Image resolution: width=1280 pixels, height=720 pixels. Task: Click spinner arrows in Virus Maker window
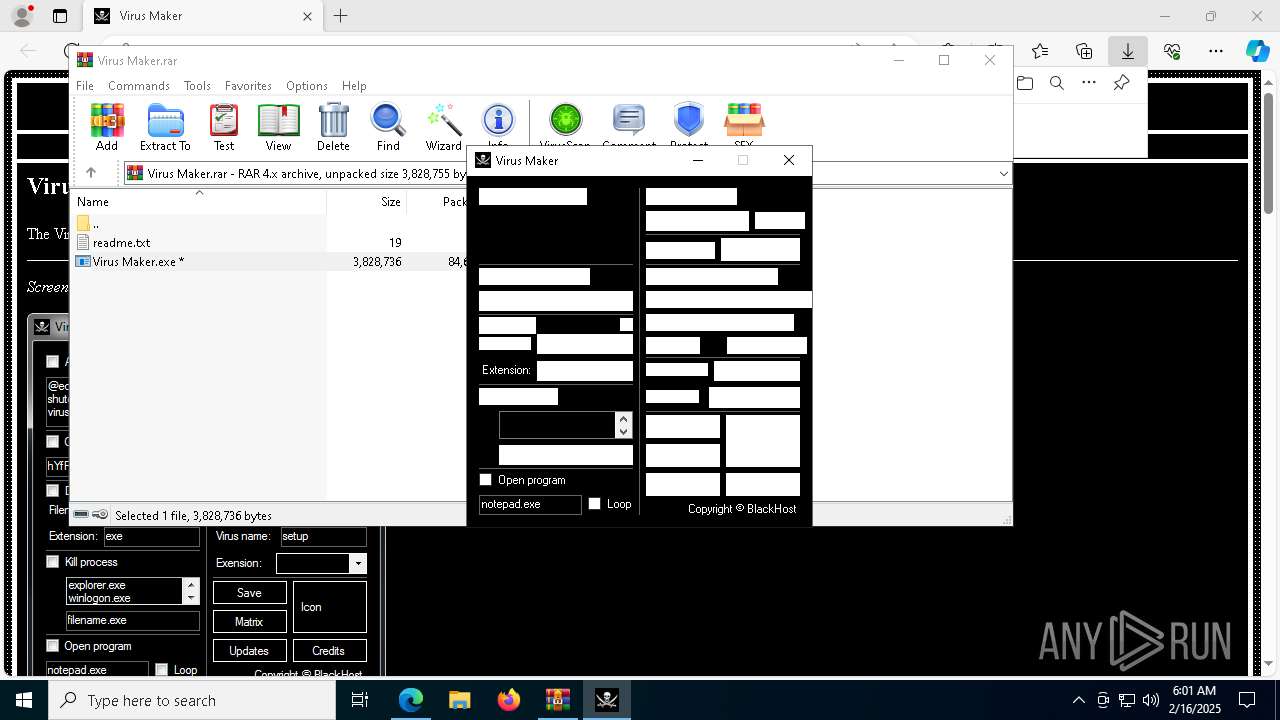pyautogui.click(x=624, y=425)
